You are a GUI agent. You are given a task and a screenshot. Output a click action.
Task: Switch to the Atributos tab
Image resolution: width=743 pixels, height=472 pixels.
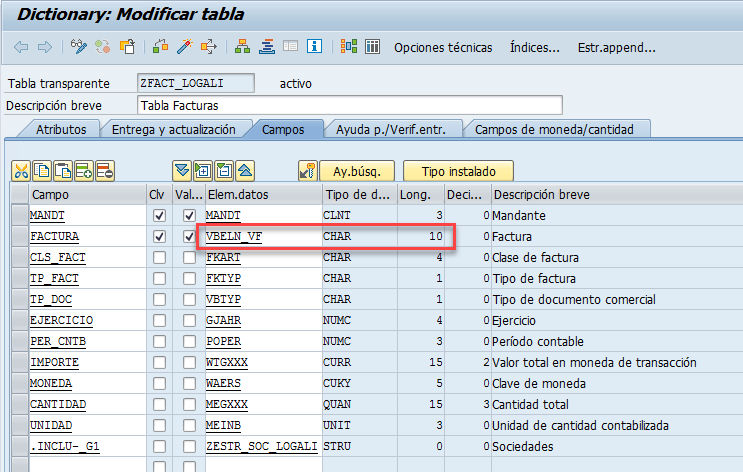coord(61,129)
